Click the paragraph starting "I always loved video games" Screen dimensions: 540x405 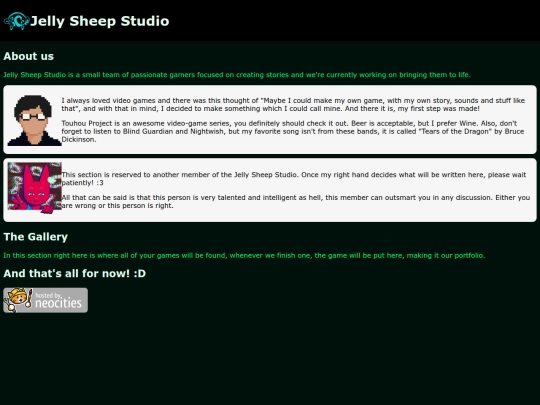[293, 104]
